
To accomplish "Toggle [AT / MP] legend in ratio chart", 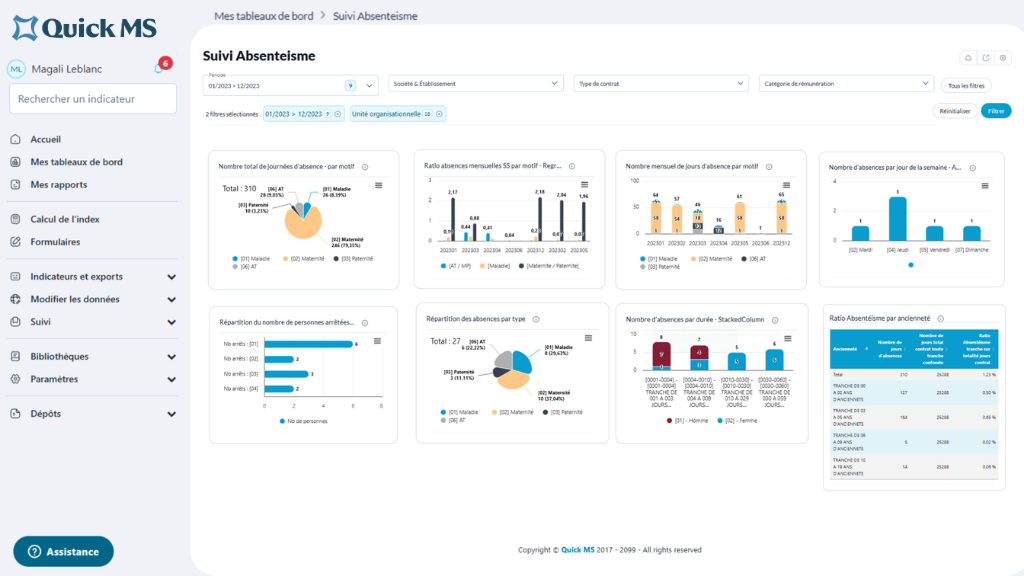I will point(456,266).
